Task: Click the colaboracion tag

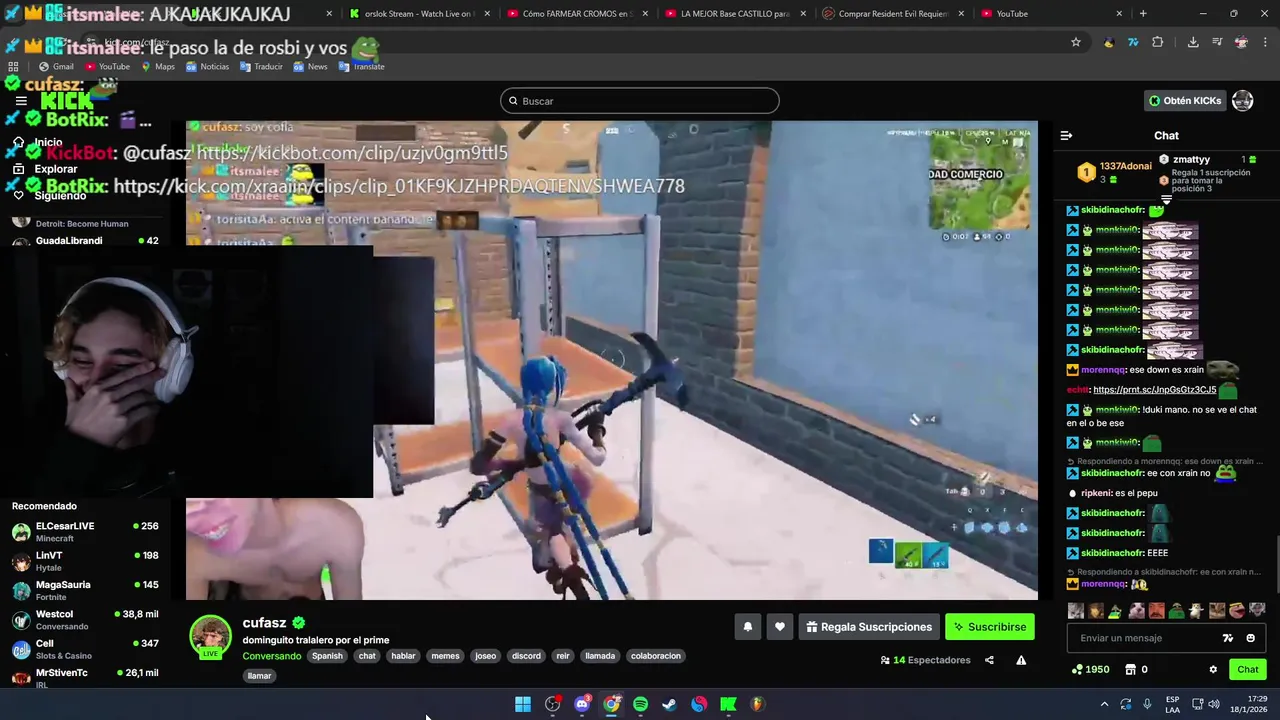Action: click(x=656, y=656)
